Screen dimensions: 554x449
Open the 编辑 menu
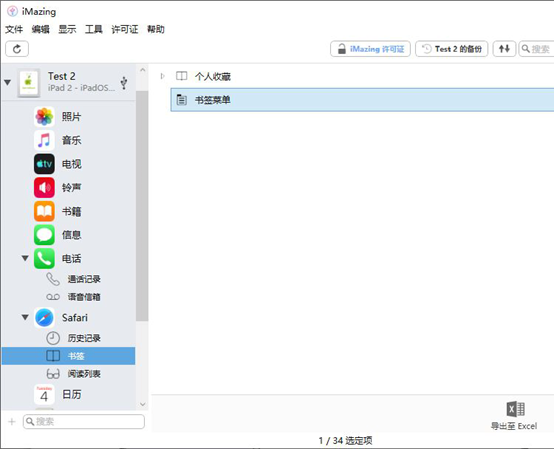(41, 29)
